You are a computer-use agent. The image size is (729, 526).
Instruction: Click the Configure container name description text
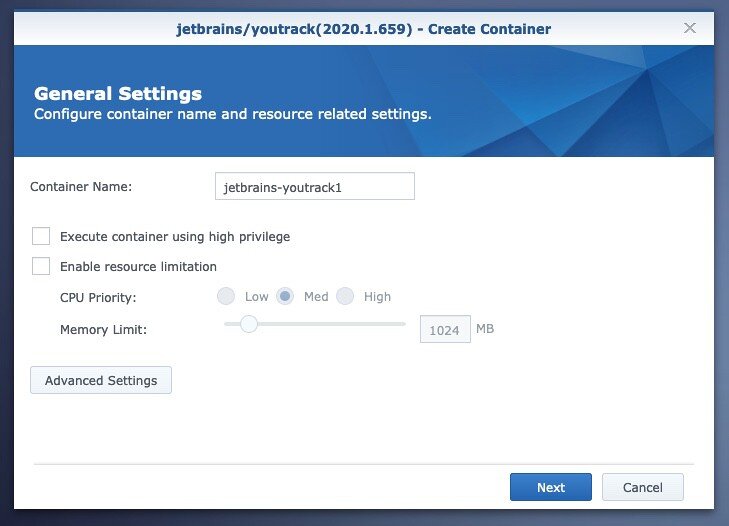click(x=233, y=114)
